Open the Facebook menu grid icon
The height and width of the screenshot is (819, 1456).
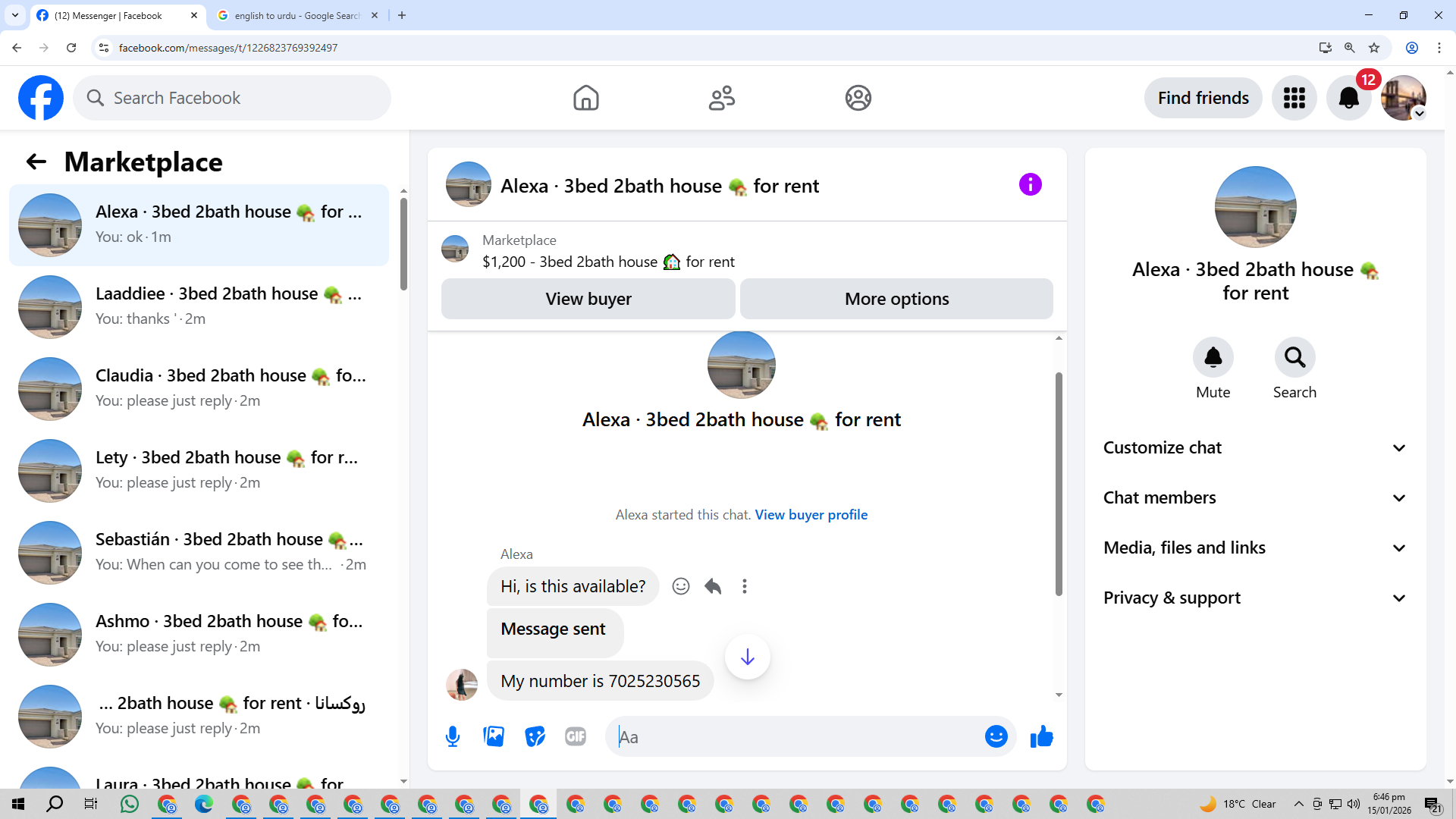click(x=1294, y=98)
